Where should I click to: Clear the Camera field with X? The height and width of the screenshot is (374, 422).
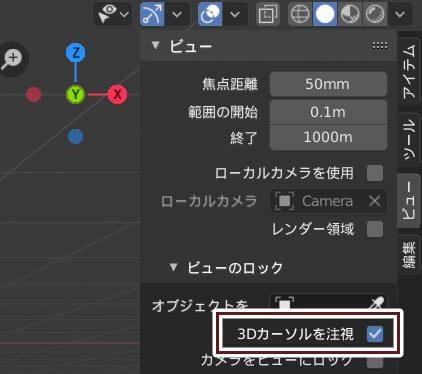coord(375,201)
